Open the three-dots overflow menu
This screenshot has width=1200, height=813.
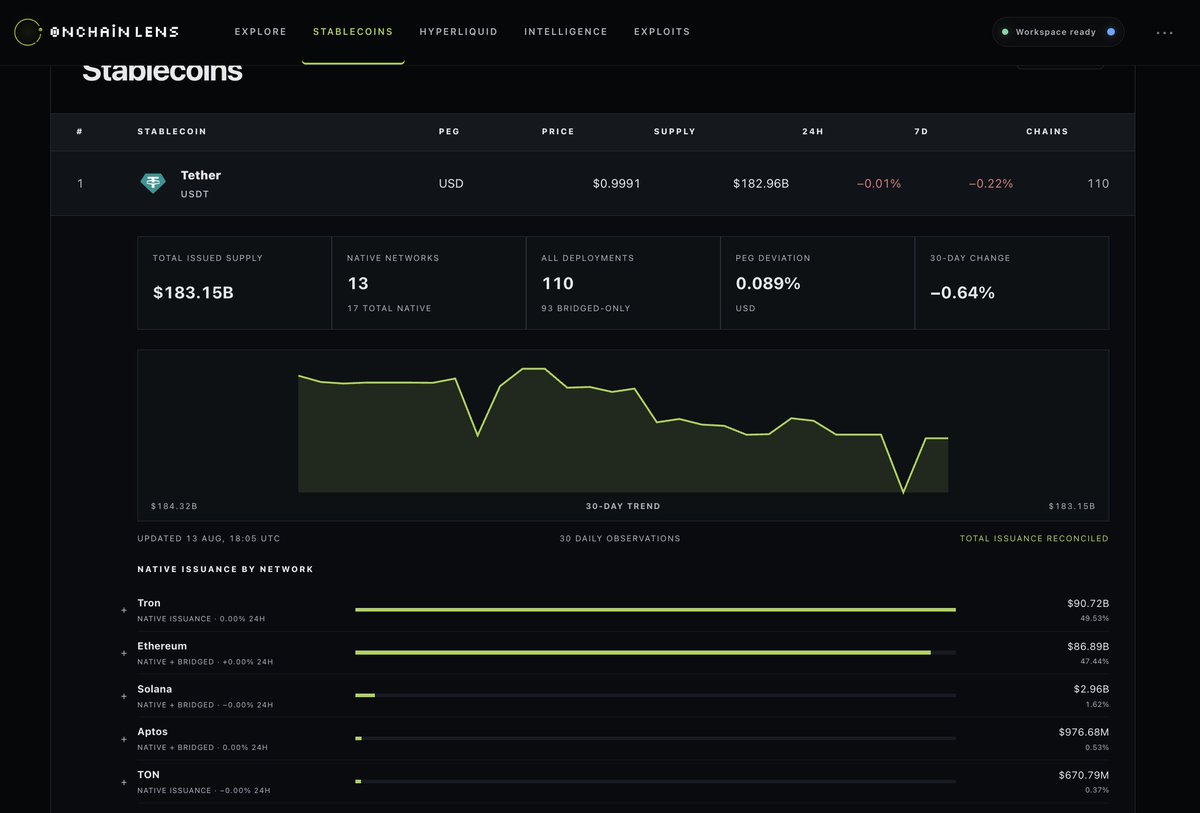(1164, 32)
